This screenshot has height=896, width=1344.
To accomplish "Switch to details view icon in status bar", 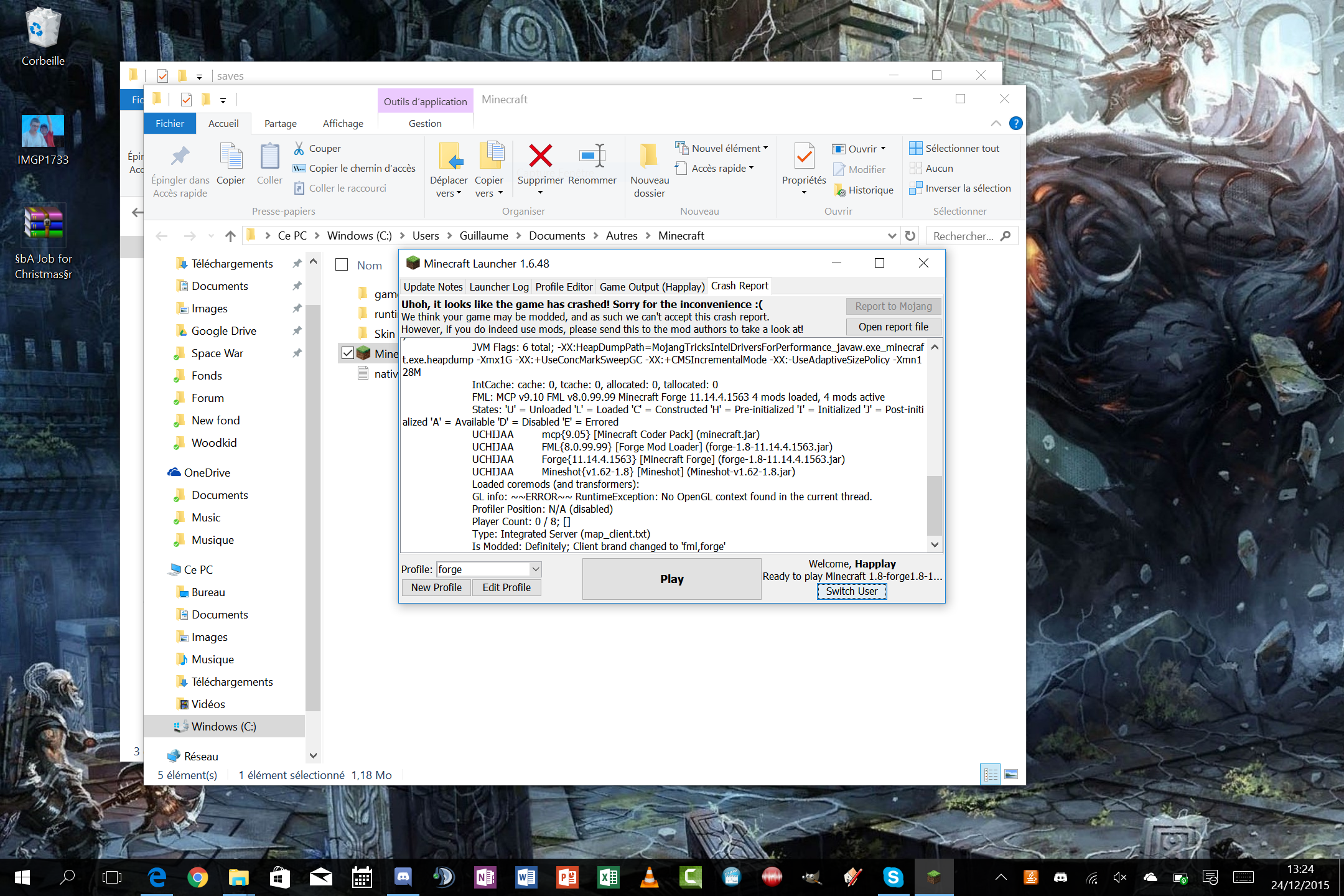I will [990, 775].
